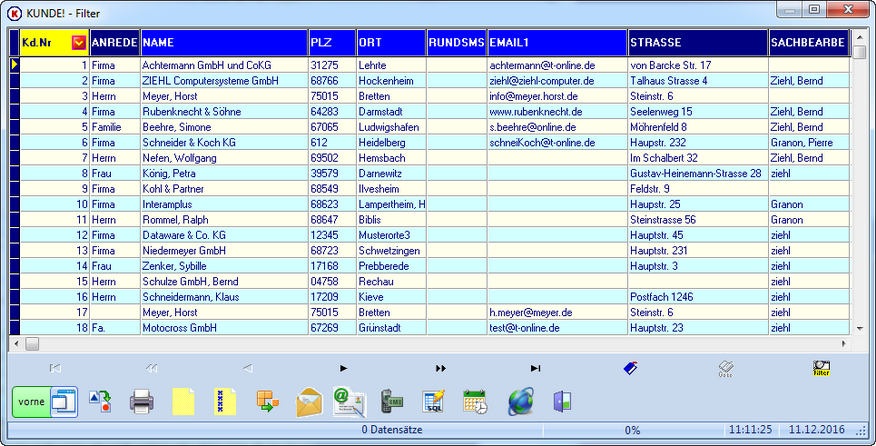The image size is (876, 446).
Task: Open the Kd.Nr column sort dropdown arrow
Action: [x=79, y=42]
